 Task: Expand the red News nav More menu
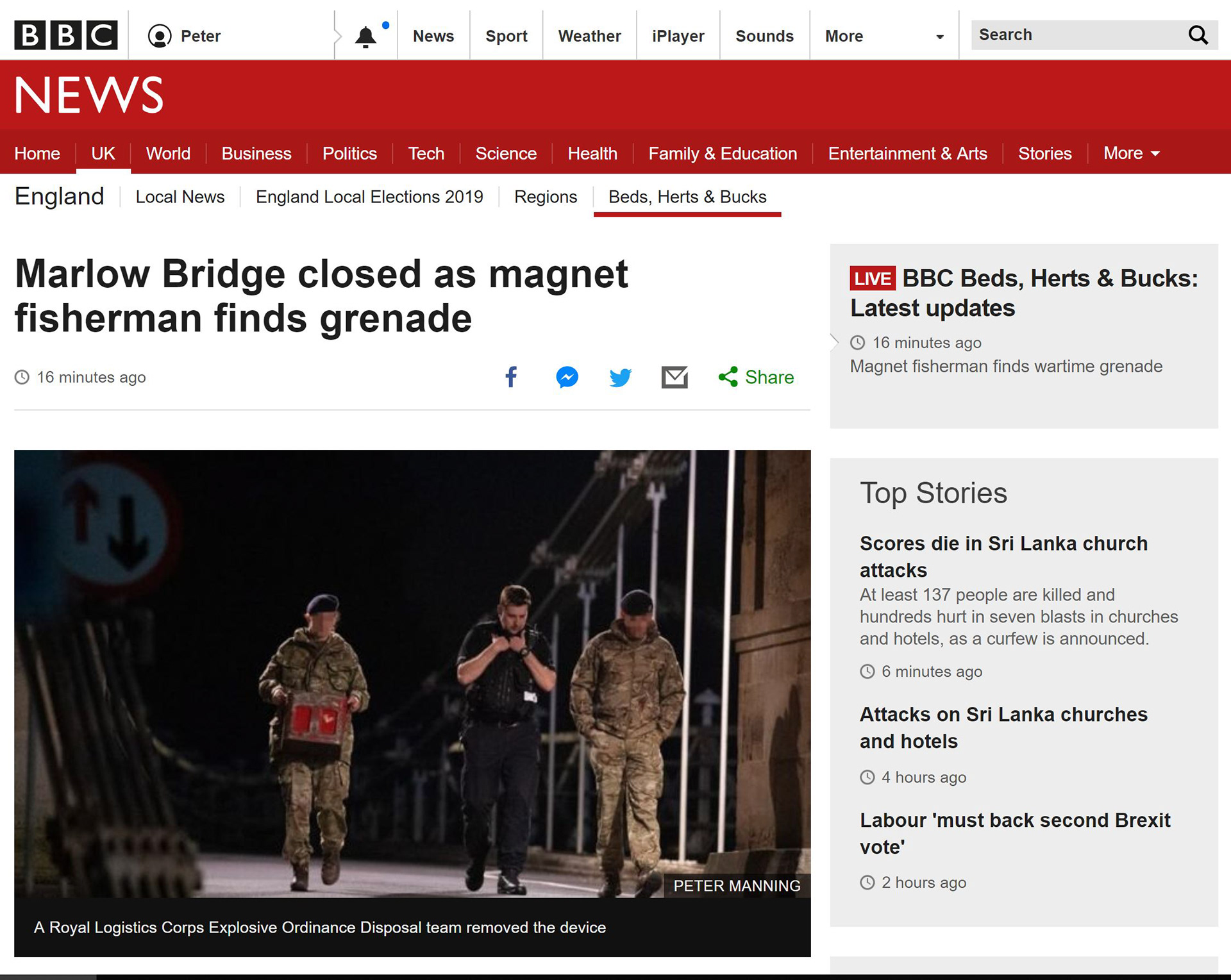tap(1131, 153)
